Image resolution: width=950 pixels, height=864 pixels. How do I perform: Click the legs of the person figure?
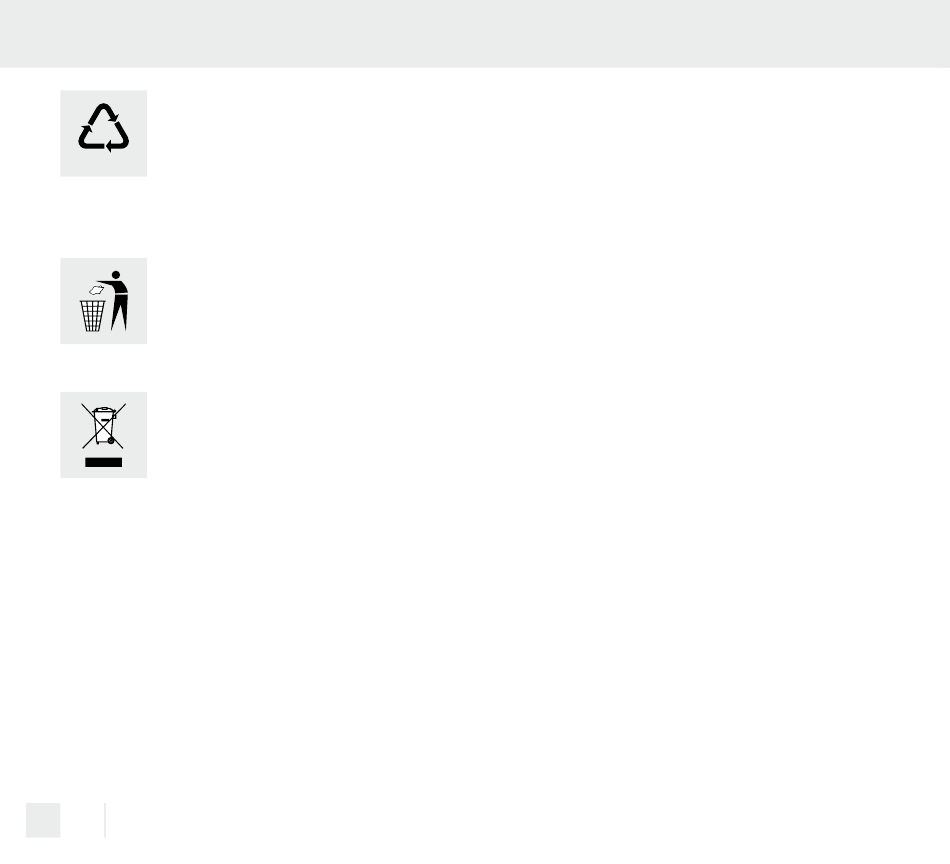[119, 313]
